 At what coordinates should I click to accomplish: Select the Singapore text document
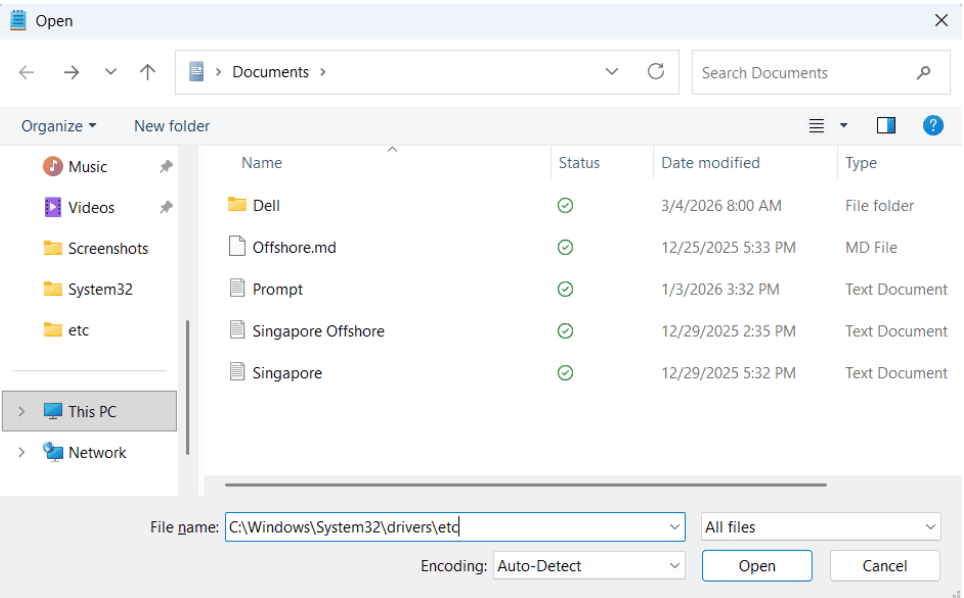click(x=287, y=372)
